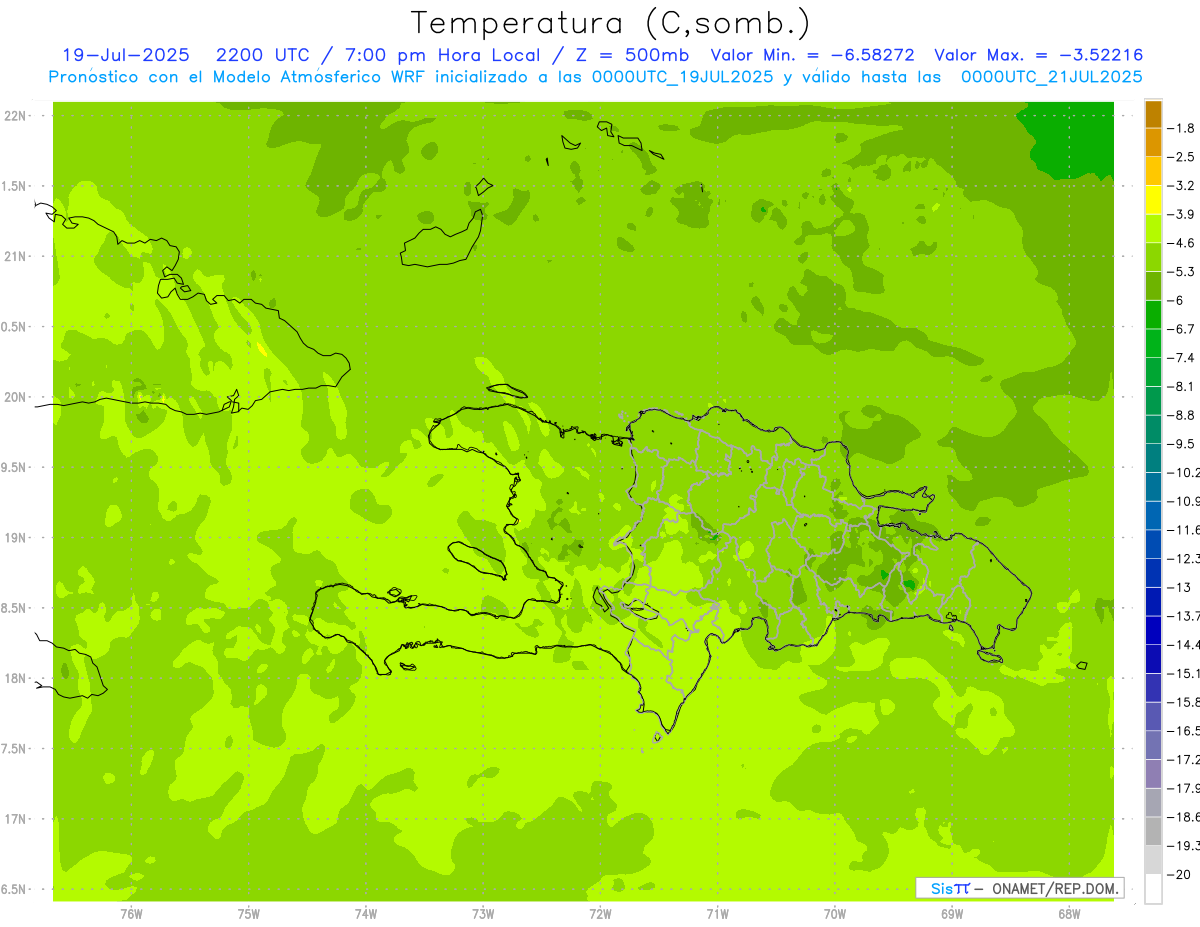Click the "72W" longitude label
1200x927 pixels.
(x=600, y=914)
